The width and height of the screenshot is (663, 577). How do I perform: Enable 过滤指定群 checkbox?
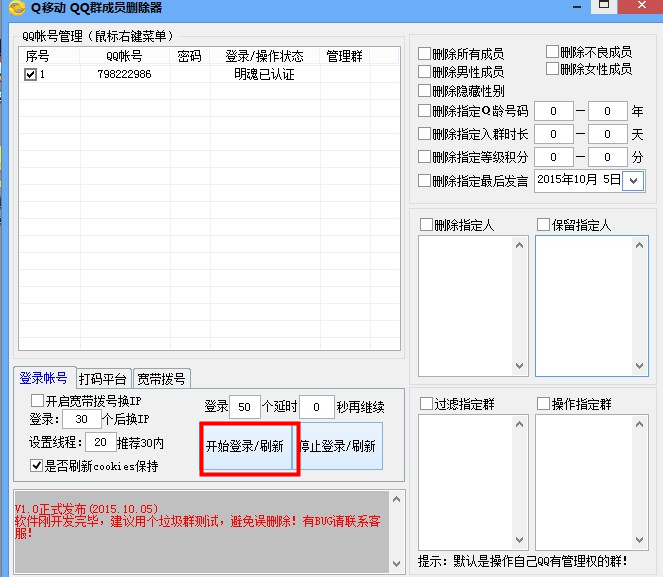coord(426,404)
